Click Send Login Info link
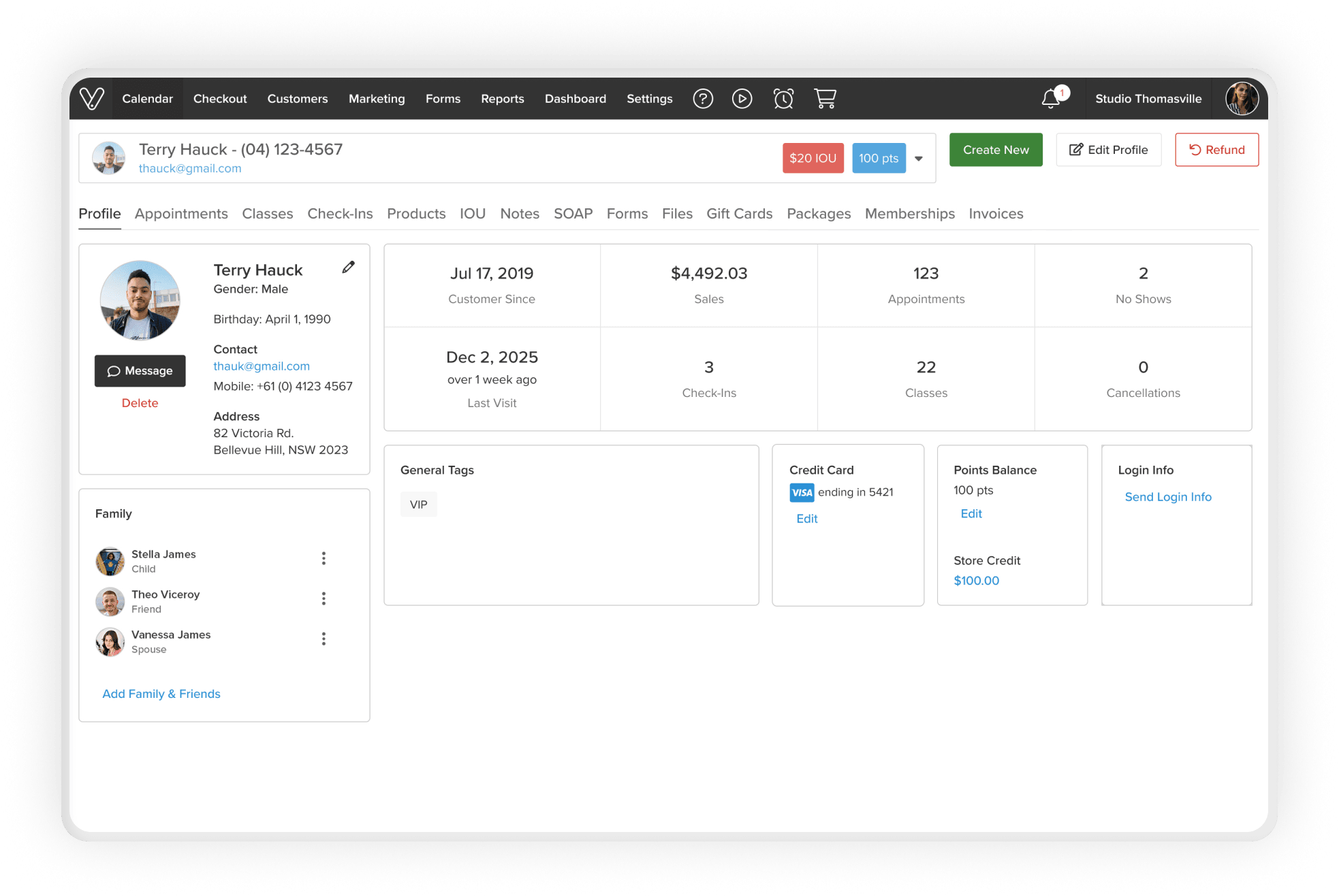 coord(1167,497)
